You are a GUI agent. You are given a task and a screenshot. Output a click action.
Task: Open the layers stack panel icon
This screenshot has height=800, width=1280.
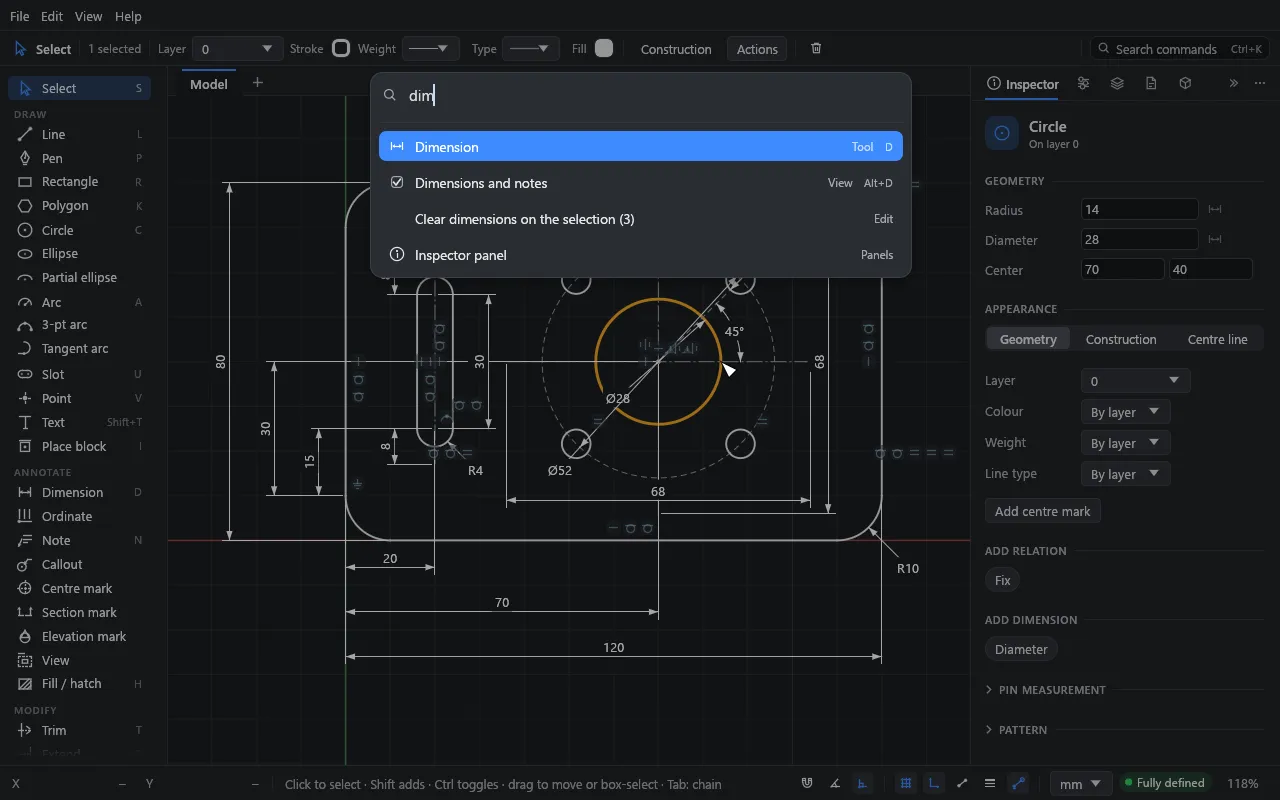[x=1117, y=84]
